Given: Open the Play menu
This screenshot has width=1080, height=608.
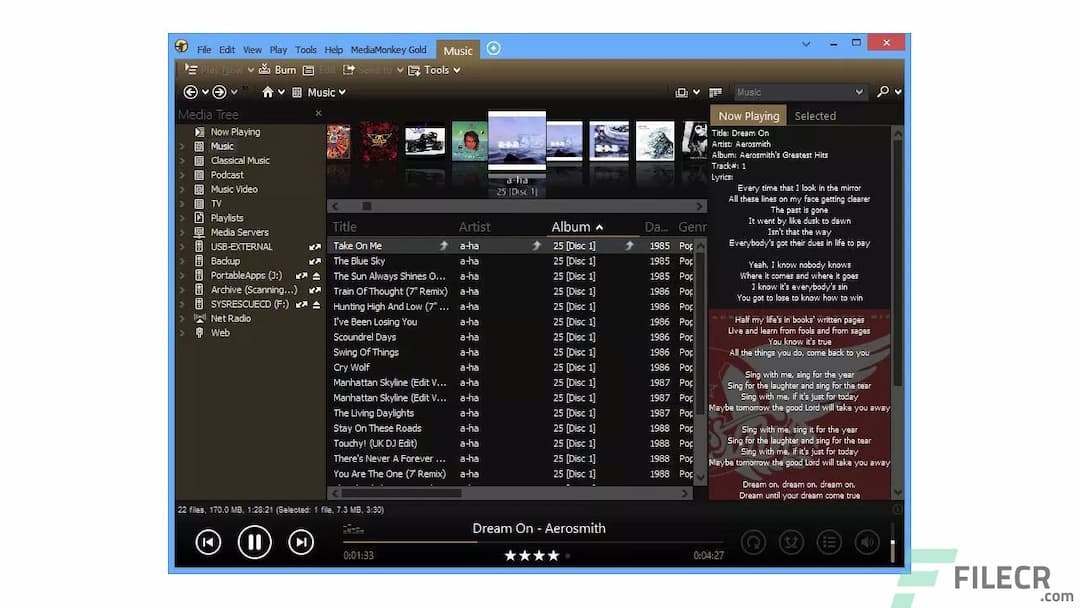Looking at the screenshot, I should [278, 48].
